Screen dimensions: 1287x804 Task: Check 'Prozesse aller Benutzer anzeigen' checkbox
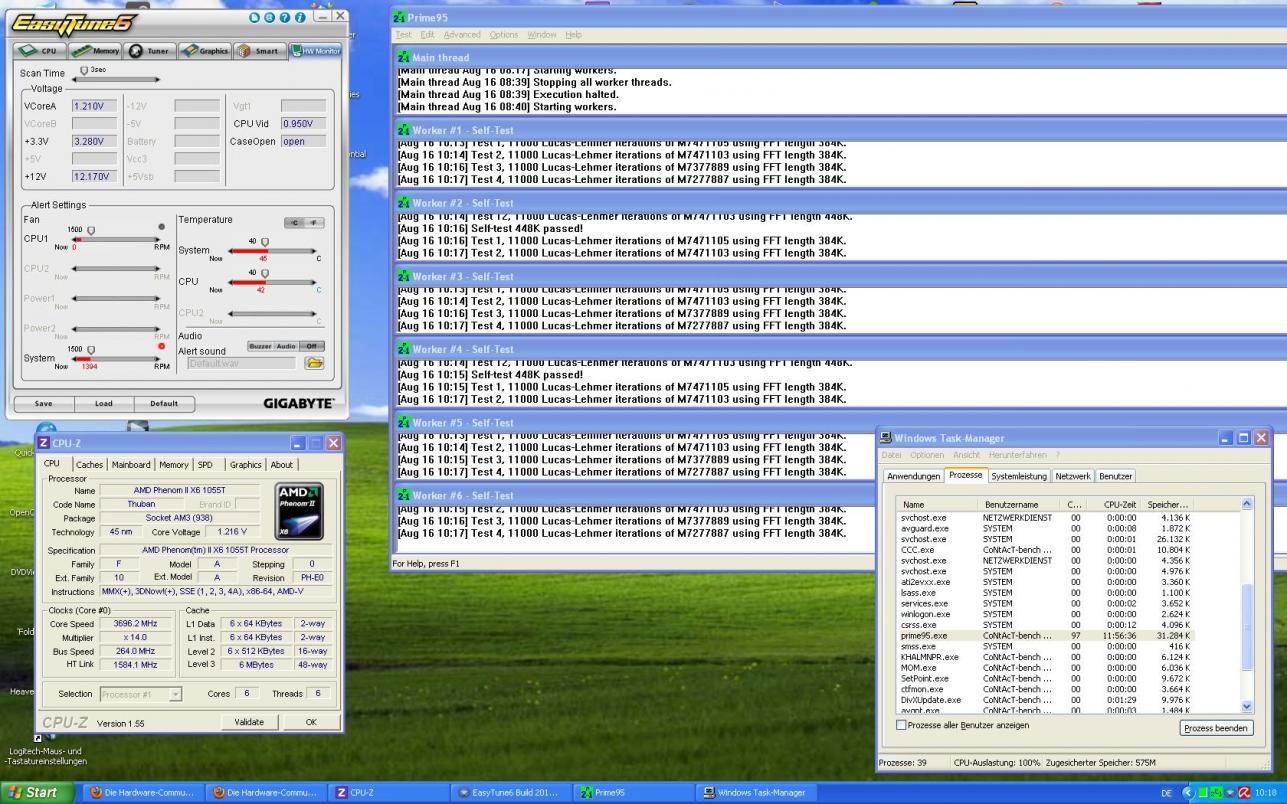tap(901, 725)
